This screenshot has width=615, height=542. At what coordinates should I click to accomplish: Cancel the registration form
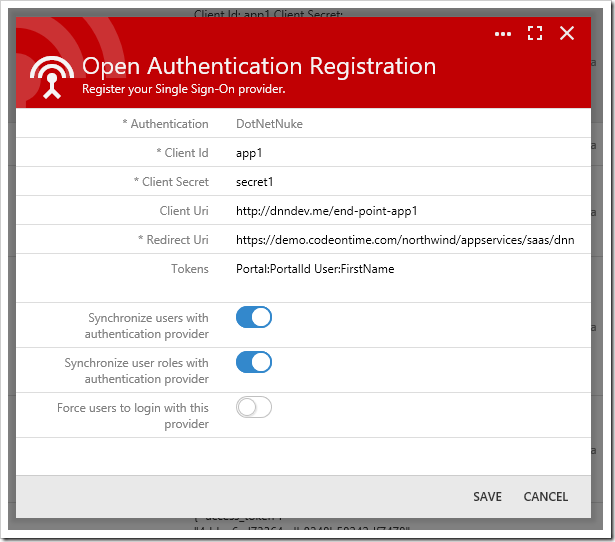pyautogui.click(x=546, y=497)
